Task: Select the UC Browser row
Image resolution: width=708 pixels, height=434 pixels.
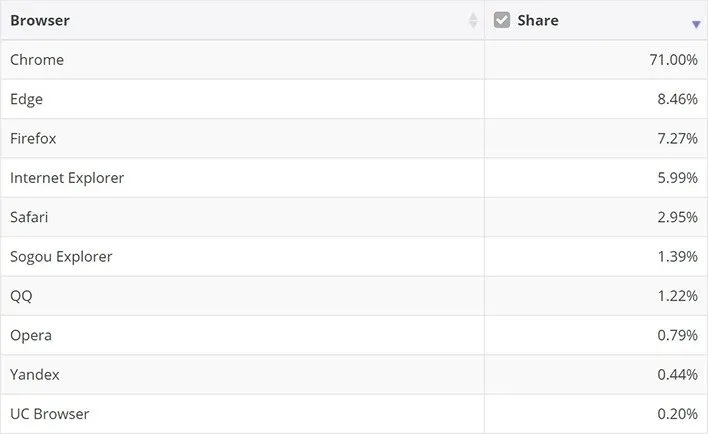Action: pos(50,413)
